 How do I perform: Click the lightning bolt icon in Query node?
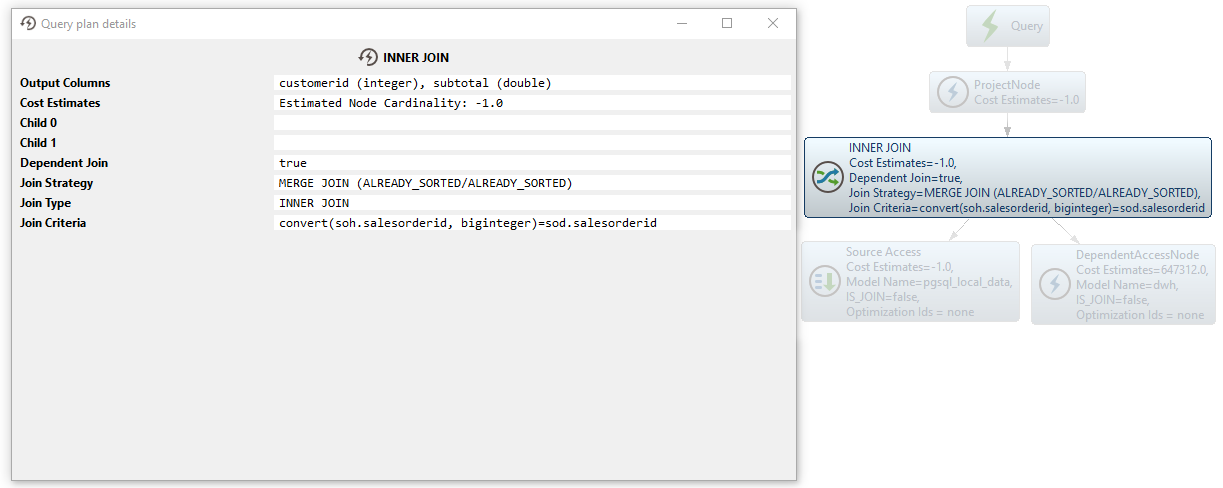pyautogui.click(x=989, y=26)
